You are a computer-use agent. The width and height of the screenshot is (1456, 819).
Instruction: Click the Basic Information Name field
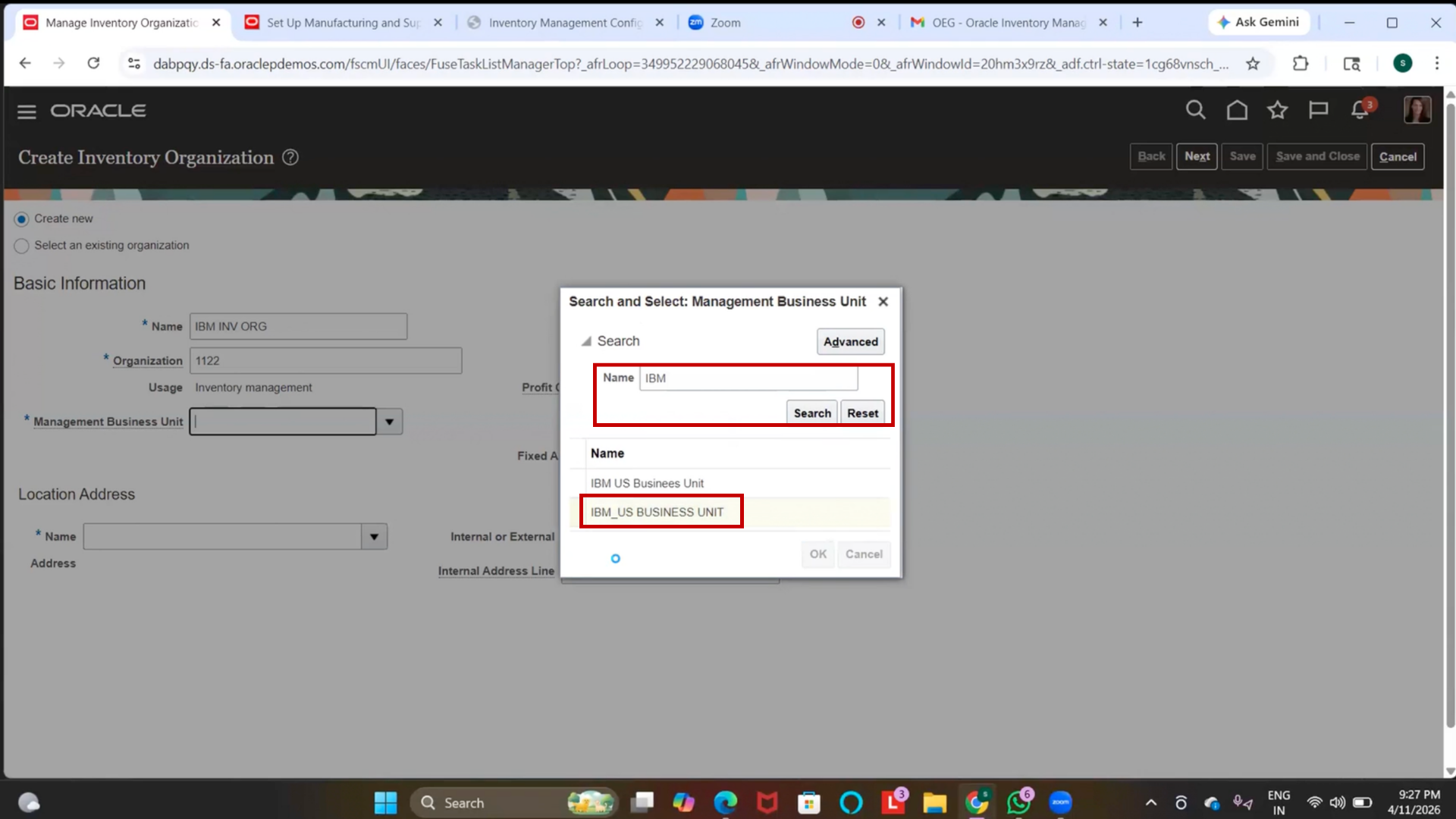pyautogui.click(x=298, y=327)
